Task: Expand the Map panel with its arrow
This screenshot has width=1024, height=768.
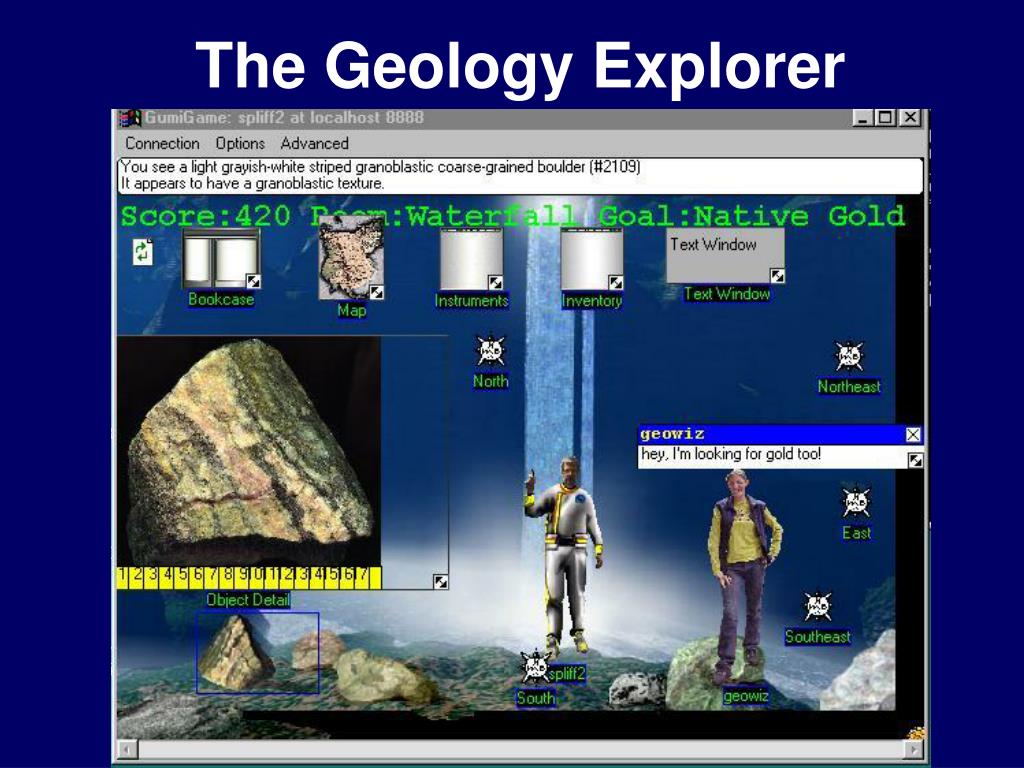Action: coord(377,293)
